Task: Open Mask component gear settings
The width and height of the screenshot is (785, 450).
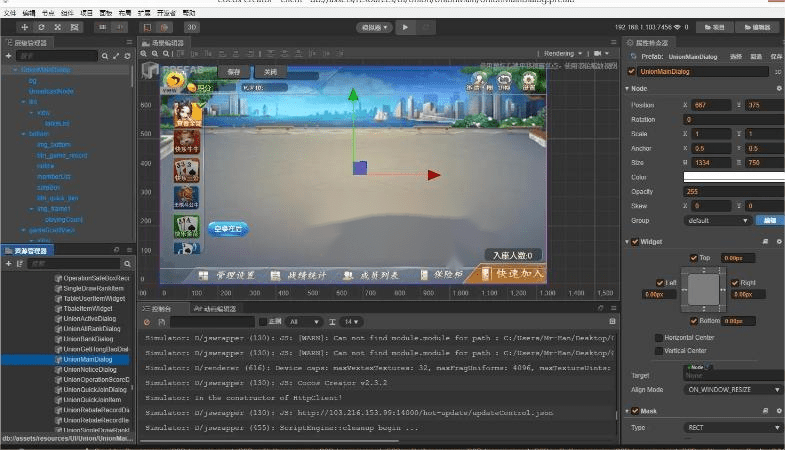Action: click(x=779, y=410)
